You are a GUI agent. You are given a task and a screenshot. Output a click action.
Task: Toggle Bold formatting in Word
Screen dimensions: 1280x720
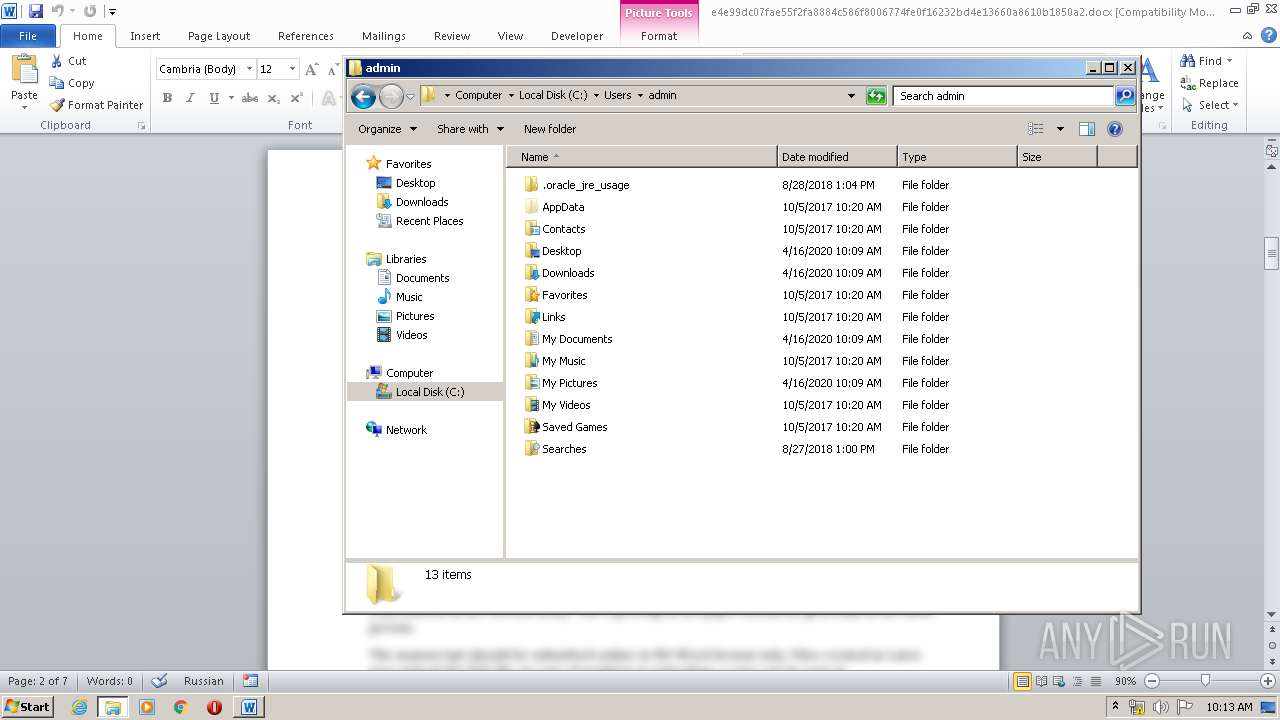(167, 98)
